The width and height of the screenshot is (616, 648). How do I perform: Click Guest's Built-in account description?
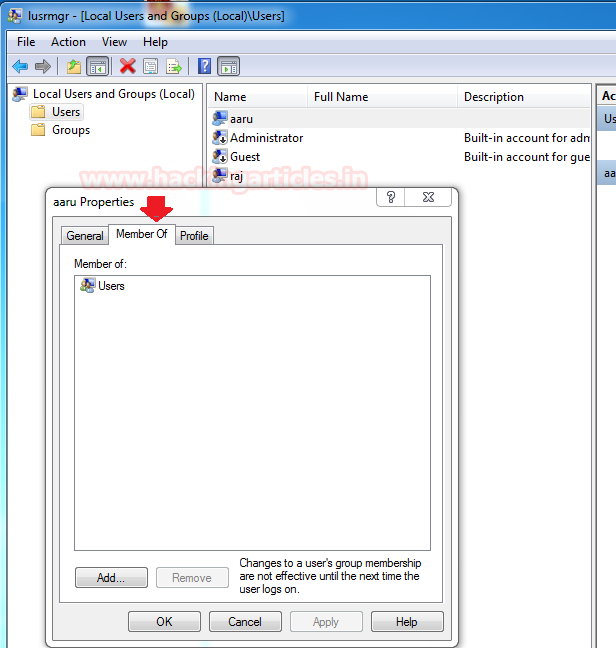pos(527,156)
